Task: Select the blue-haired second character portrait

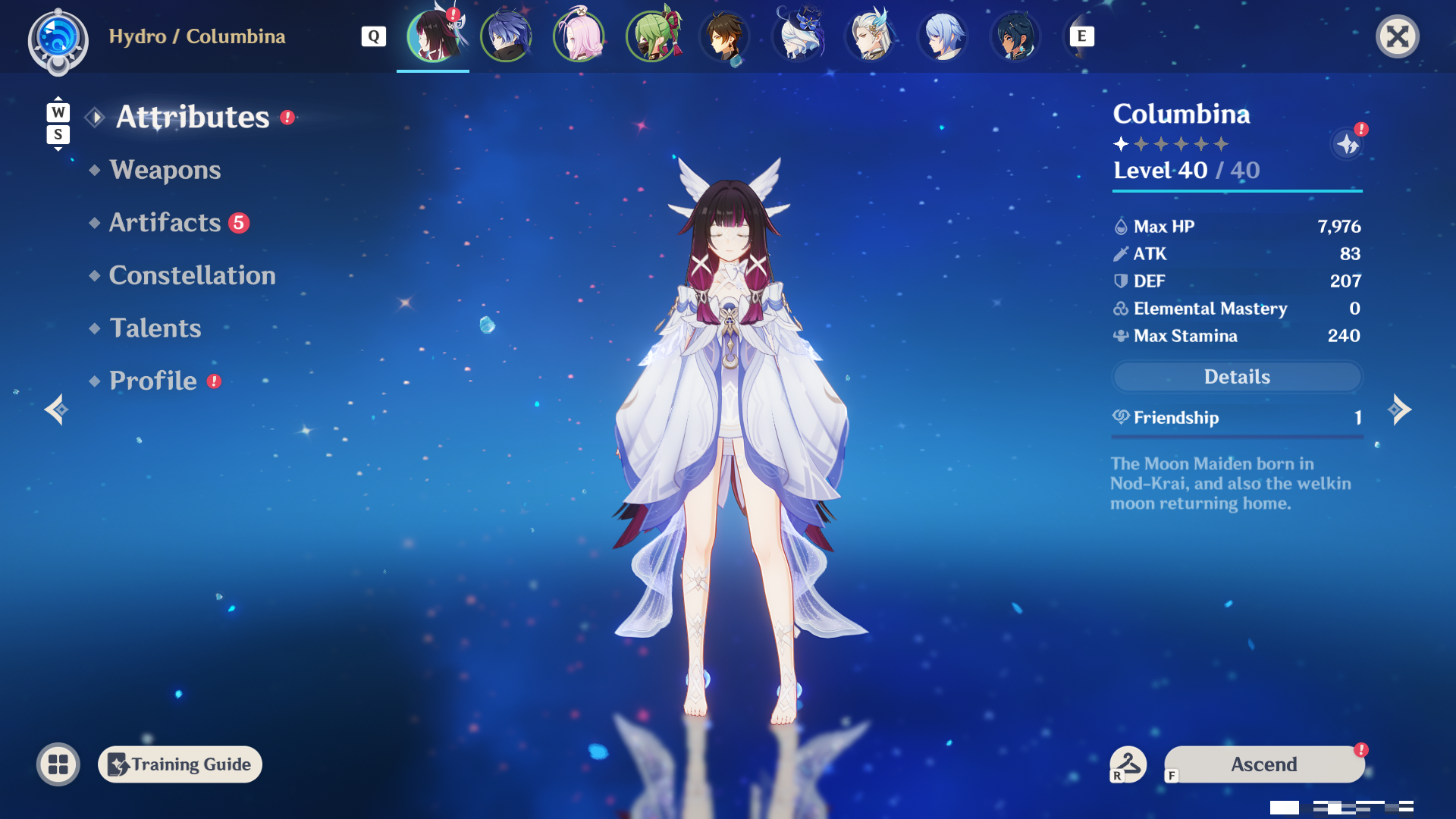Action: coord(506,36)
